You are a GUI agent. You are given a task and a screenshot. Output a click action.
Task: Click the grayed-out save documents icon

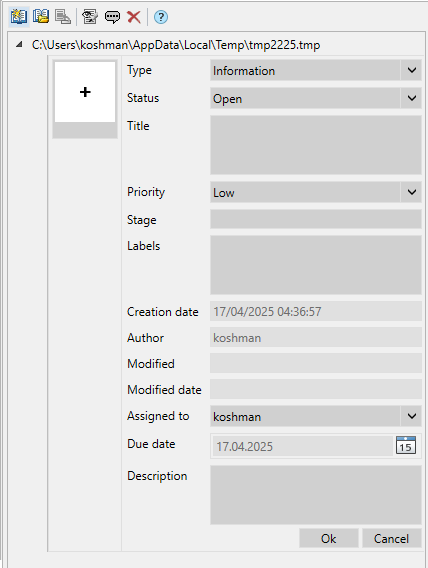[63, 17]
